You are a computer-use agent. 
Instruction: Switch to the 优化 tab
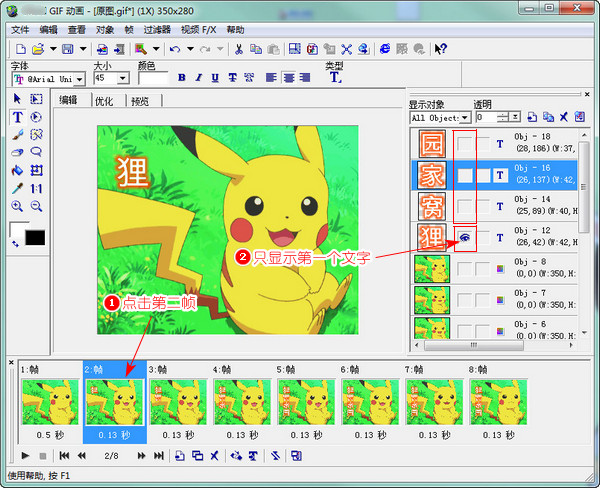click(104, 101)
